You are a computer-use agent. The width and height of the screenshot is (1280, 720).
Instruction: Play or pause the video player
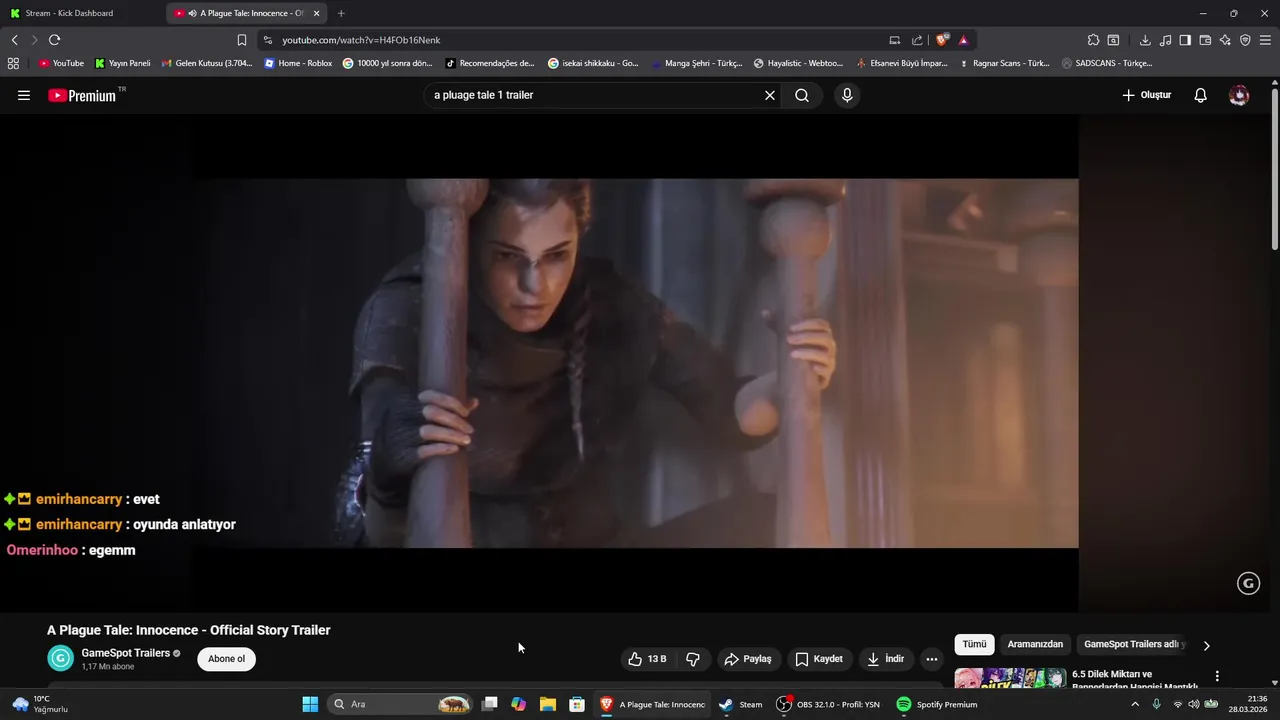[637, 363]
